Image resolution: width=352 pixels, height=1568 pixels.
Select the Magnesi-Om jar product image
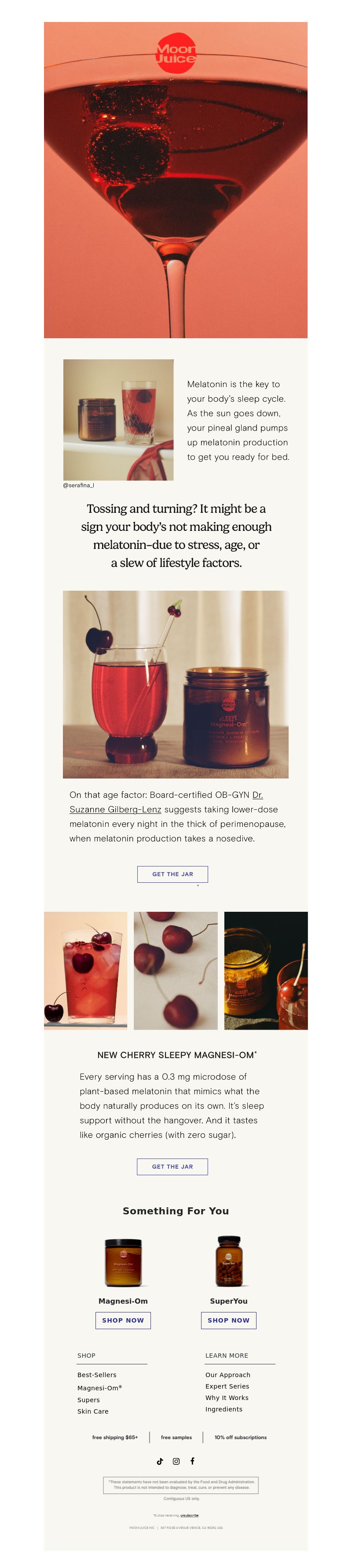tap(123, 1262)
